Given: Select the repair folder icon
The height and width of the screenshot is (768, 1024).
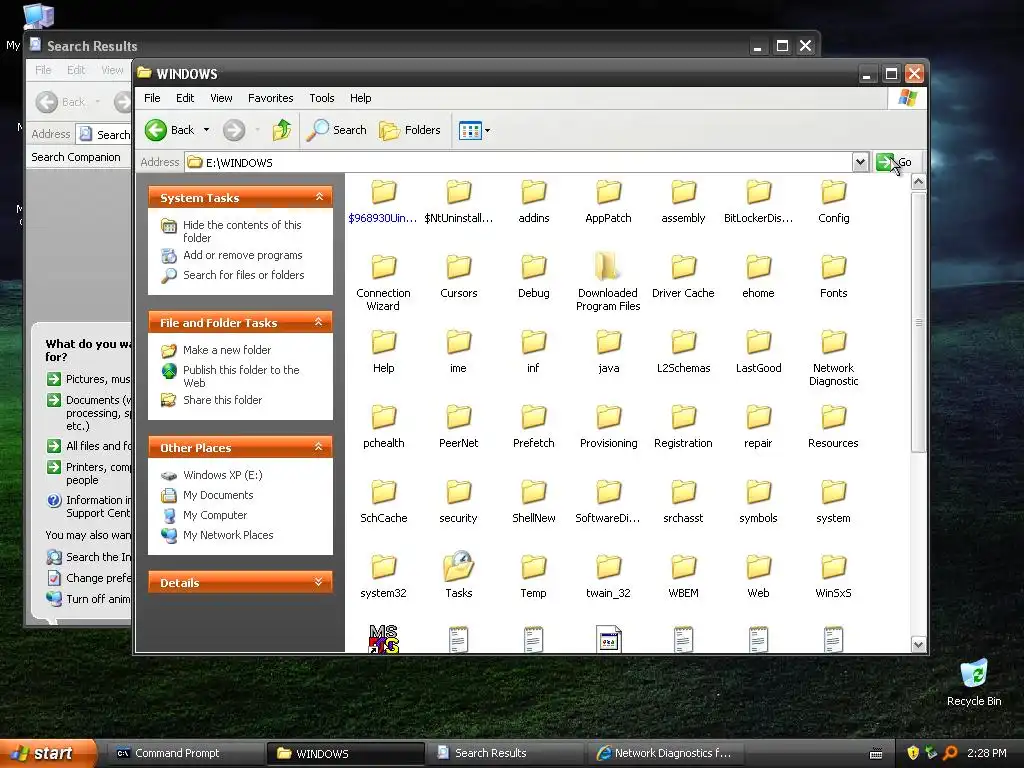Looking at the screenshot, I should [758, 417].
